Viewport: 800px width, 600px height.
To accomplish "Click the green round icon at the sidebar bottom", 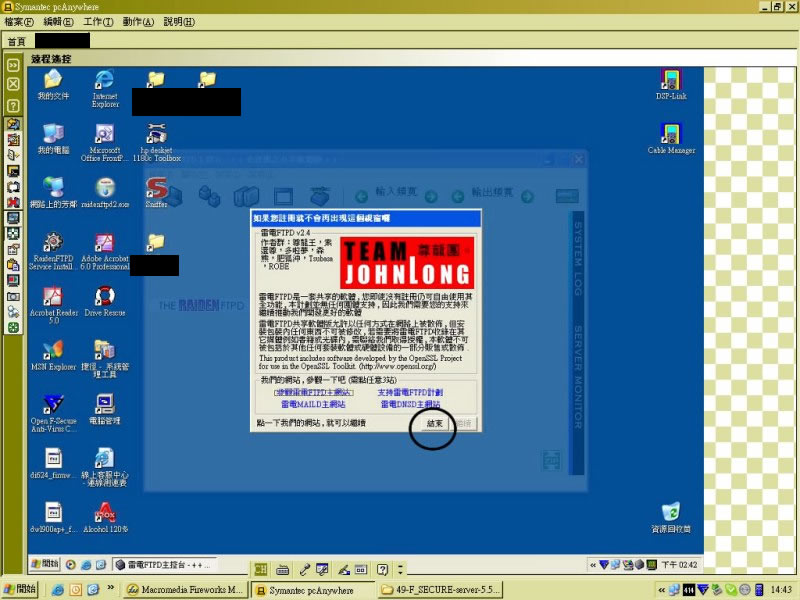I will pos(13,328).
